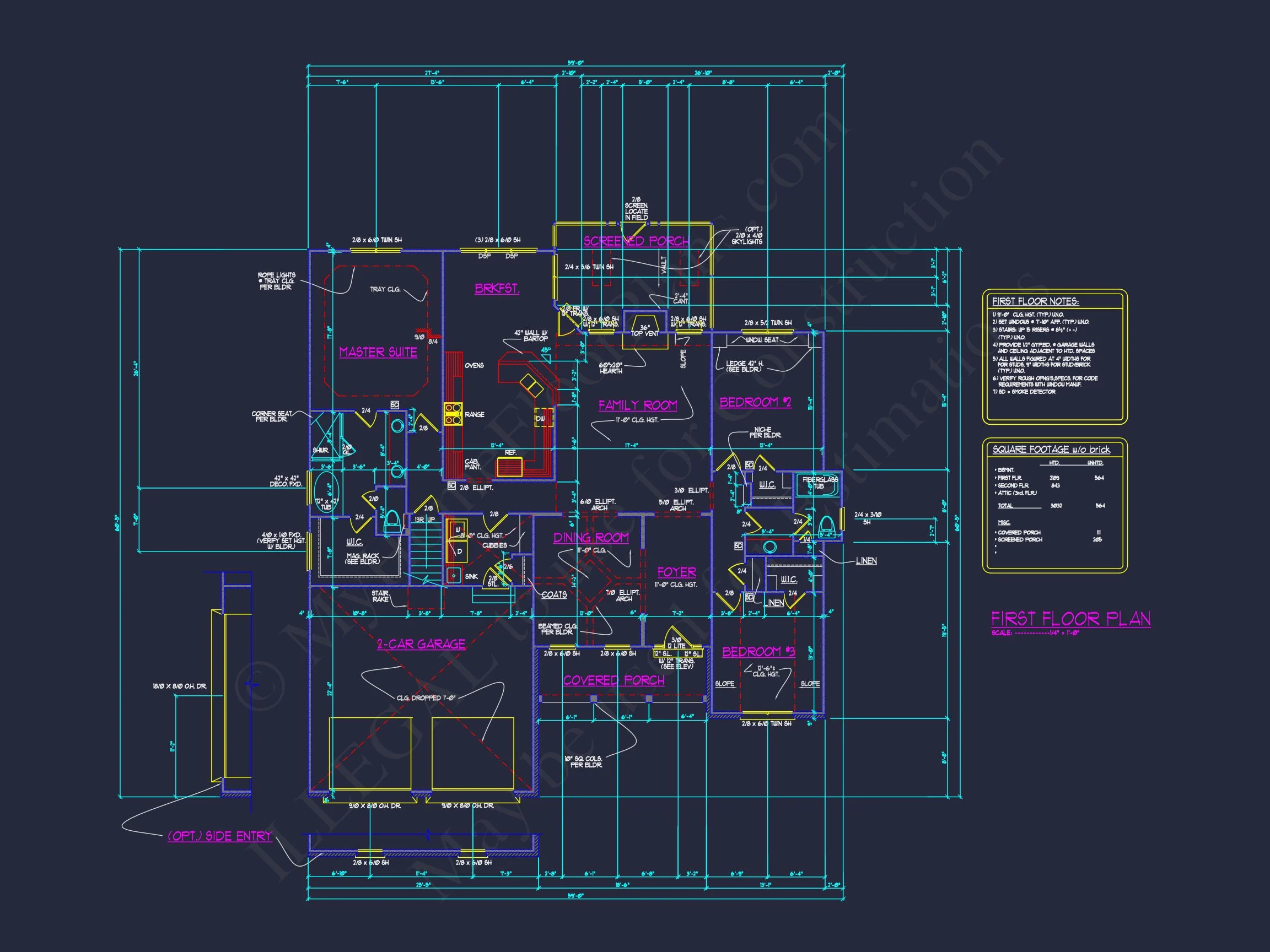1270x952 pixels.
Task: Click the (OPT.) SIDE ENTRY label
Action: click(219, 836)
